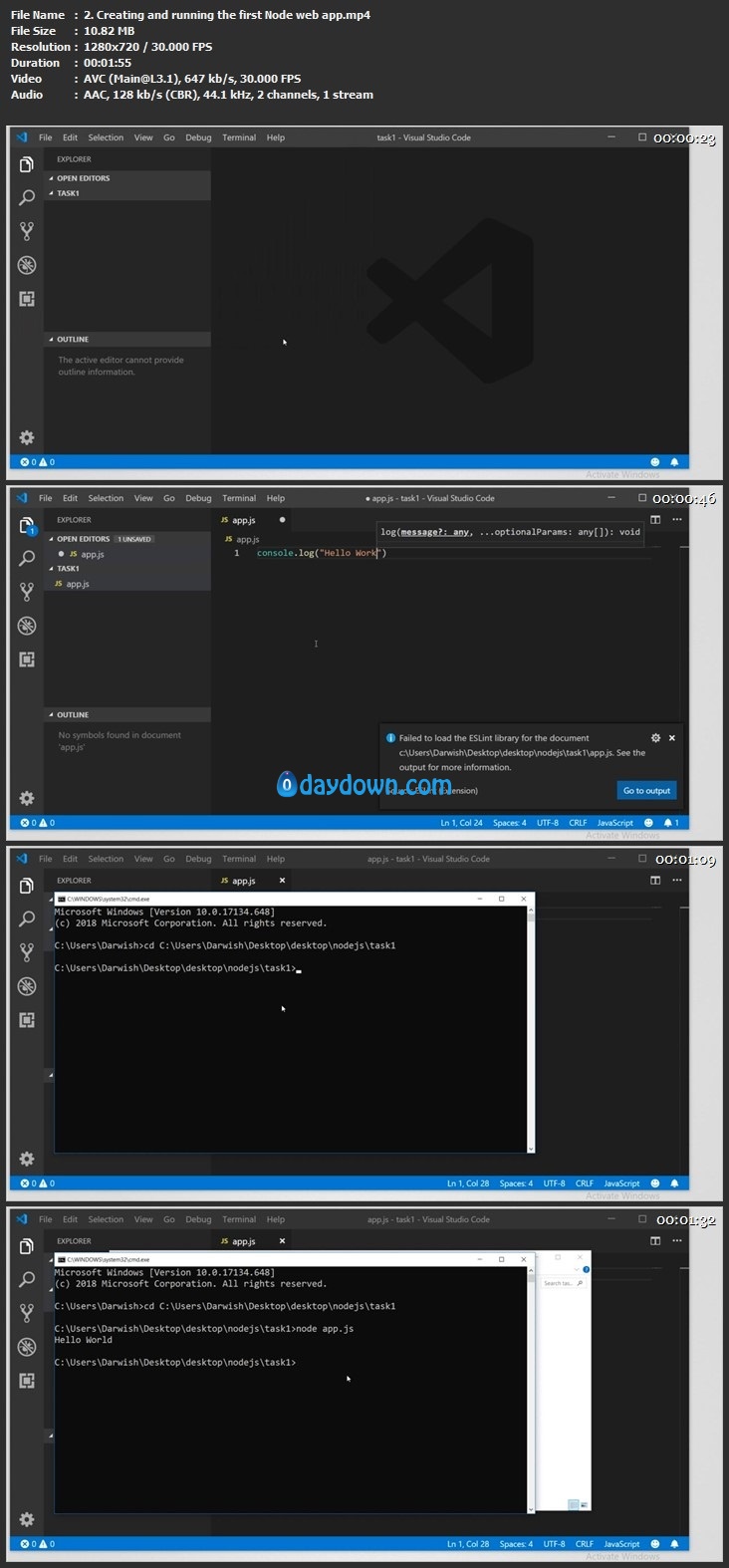The height and width of the screenshot is (1568, 729).
Task: Open Search icon in the 00:00:23 frame
Action: (27, 198)
